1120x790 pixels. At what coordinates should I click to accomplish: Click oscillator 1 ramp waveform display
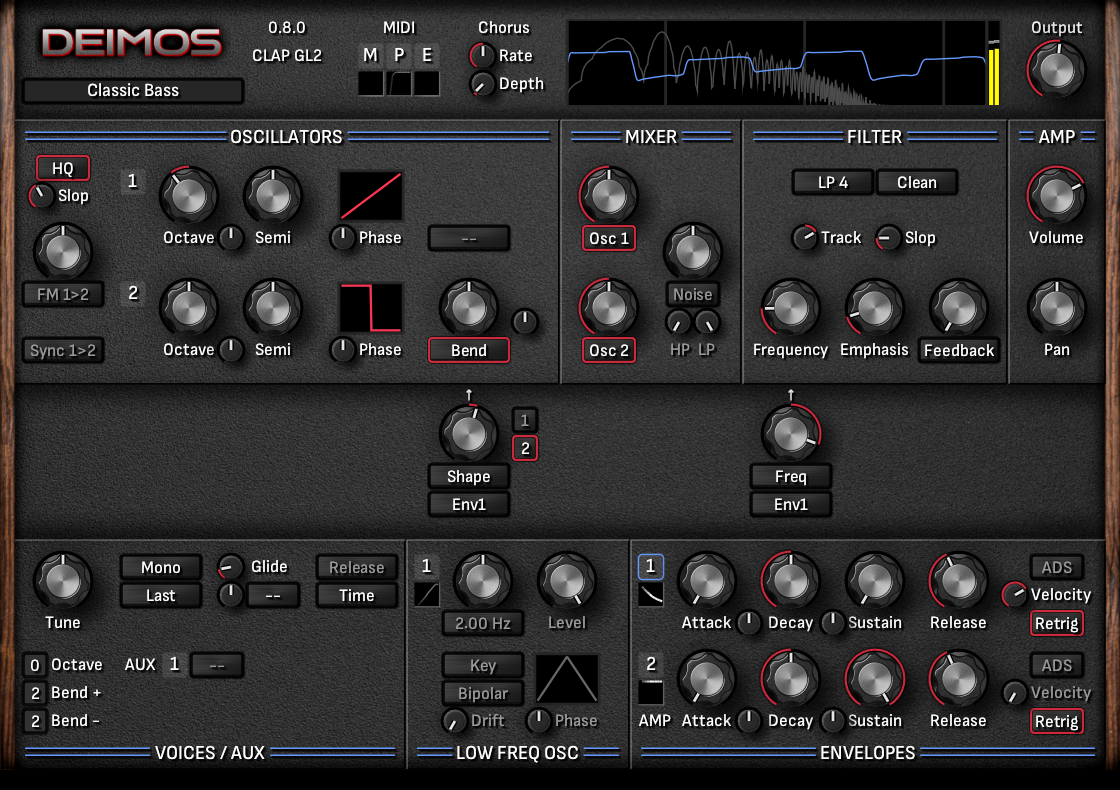pyautogui.click(x=371, y=196)
